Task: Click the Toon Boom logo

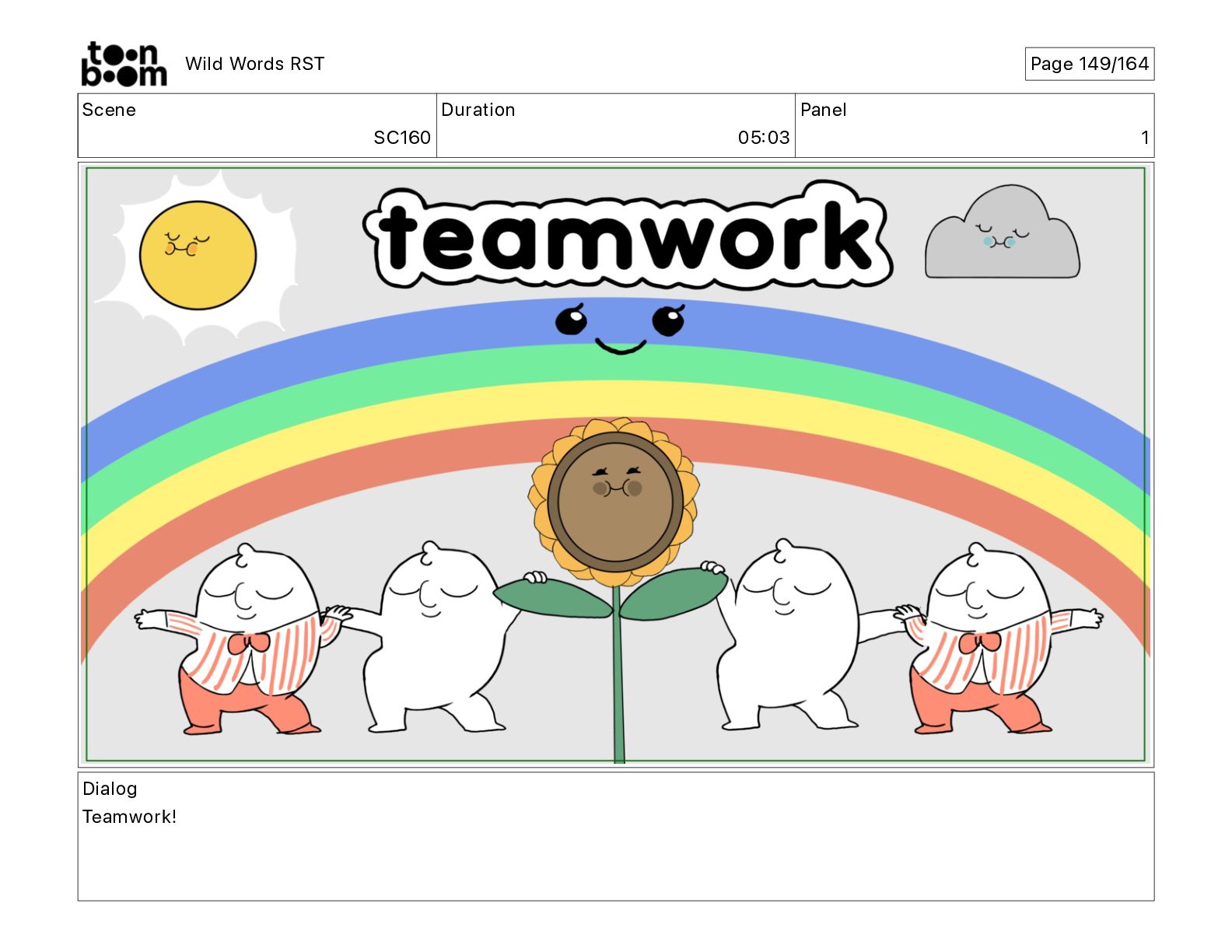Action: tap(124, 64)
